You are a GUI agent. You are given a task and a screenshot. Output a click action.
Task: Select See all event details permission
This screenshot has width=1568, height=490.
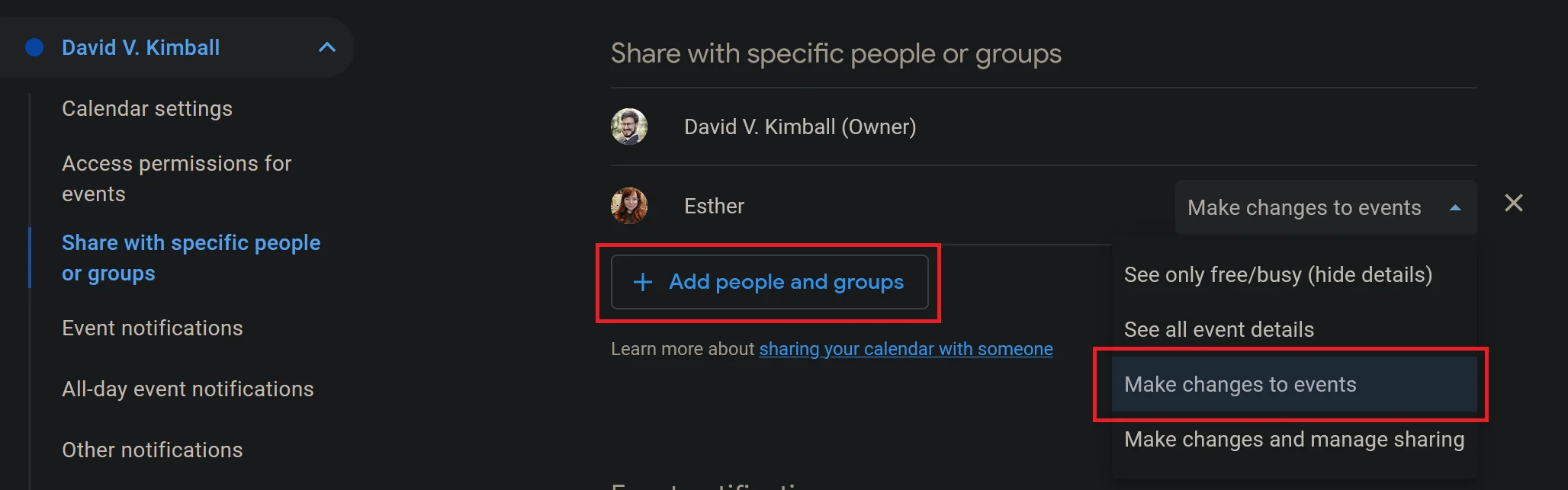click(x=1219, y=329)
